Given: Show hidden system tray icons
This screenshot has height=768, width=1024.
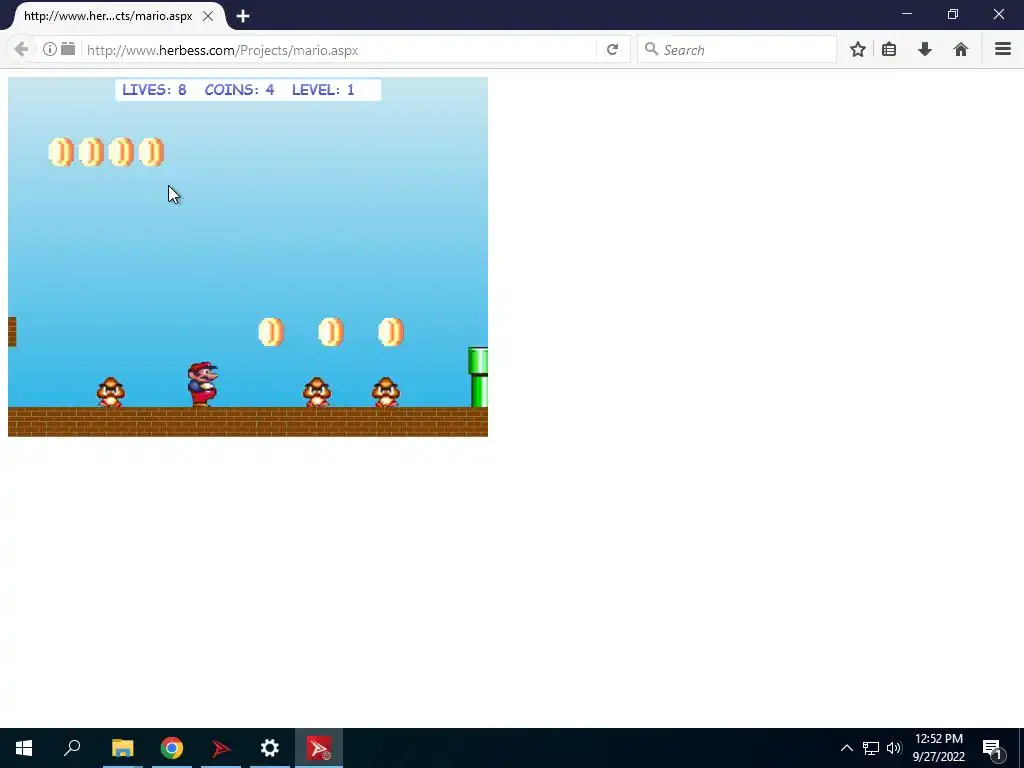Looking at the screenshot, I should [x=846, y=748].
